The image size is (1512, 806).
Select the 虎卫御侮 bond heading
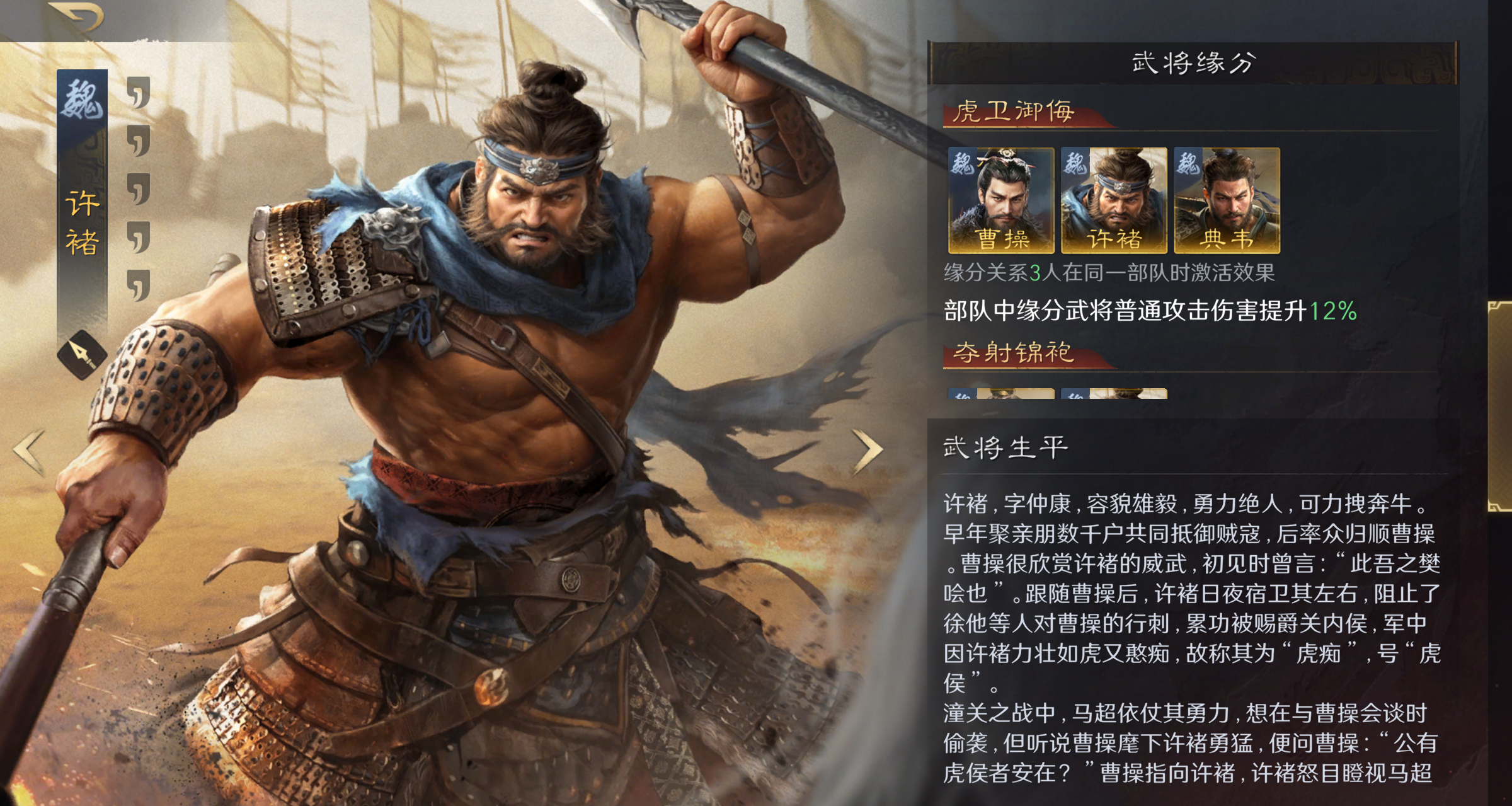pyautogui.click(x=1014, y=112)
